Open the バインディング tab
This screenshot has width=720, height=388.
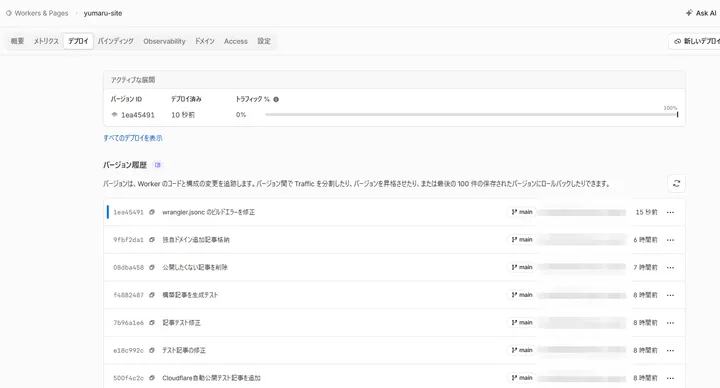116,41
